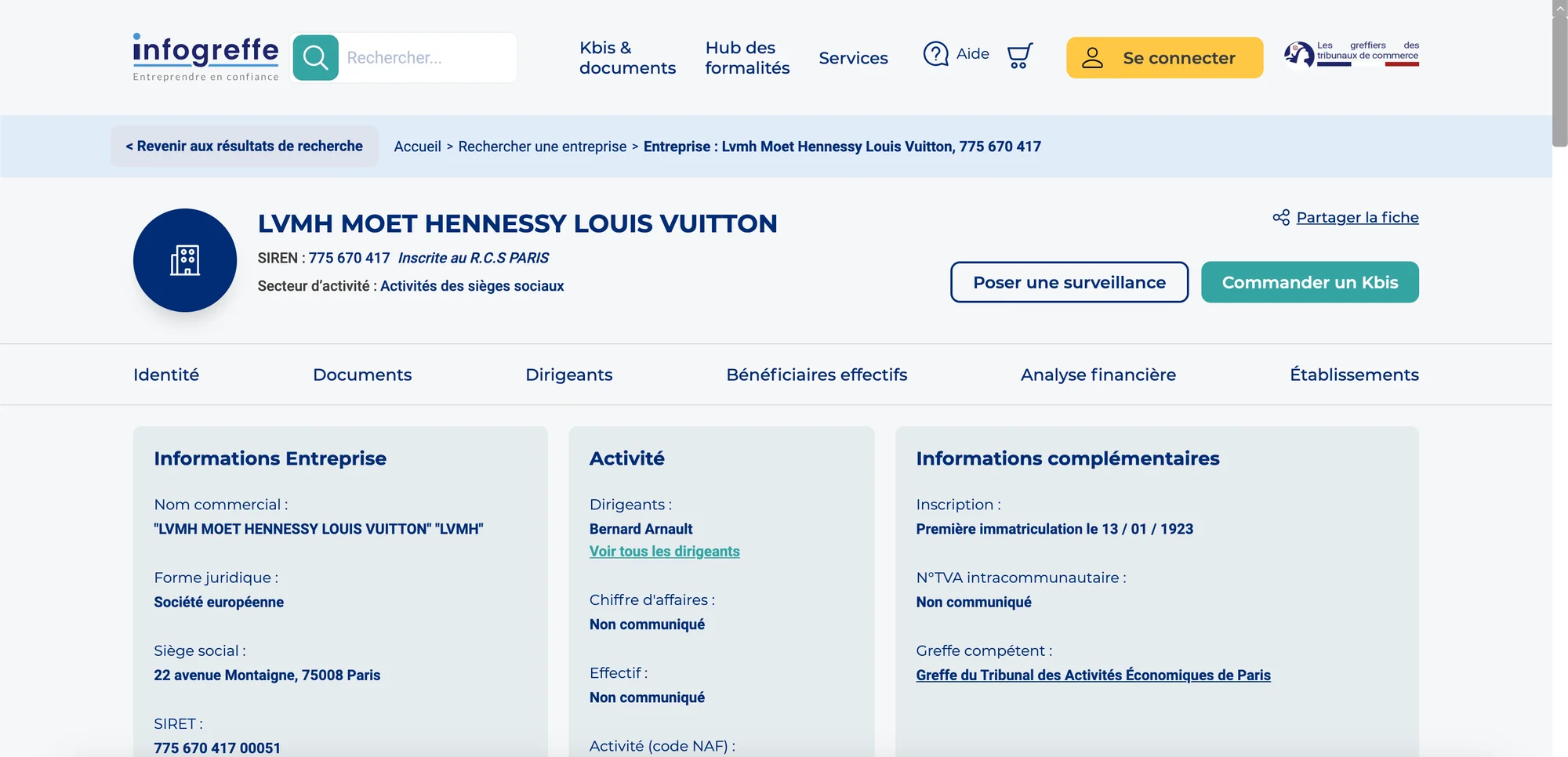
Task: Open the Services menu
Action: (x=853, y=58)
